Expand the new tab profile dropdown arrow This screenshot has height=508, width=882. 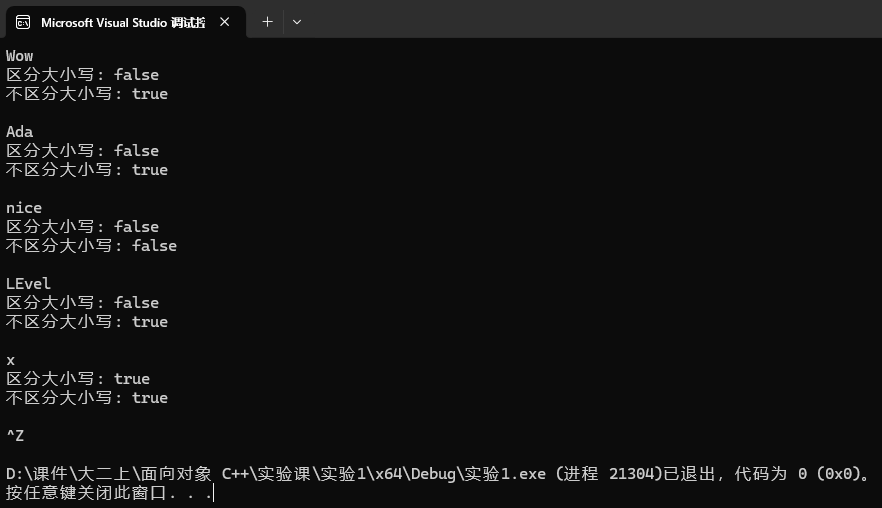coord(297,22)
